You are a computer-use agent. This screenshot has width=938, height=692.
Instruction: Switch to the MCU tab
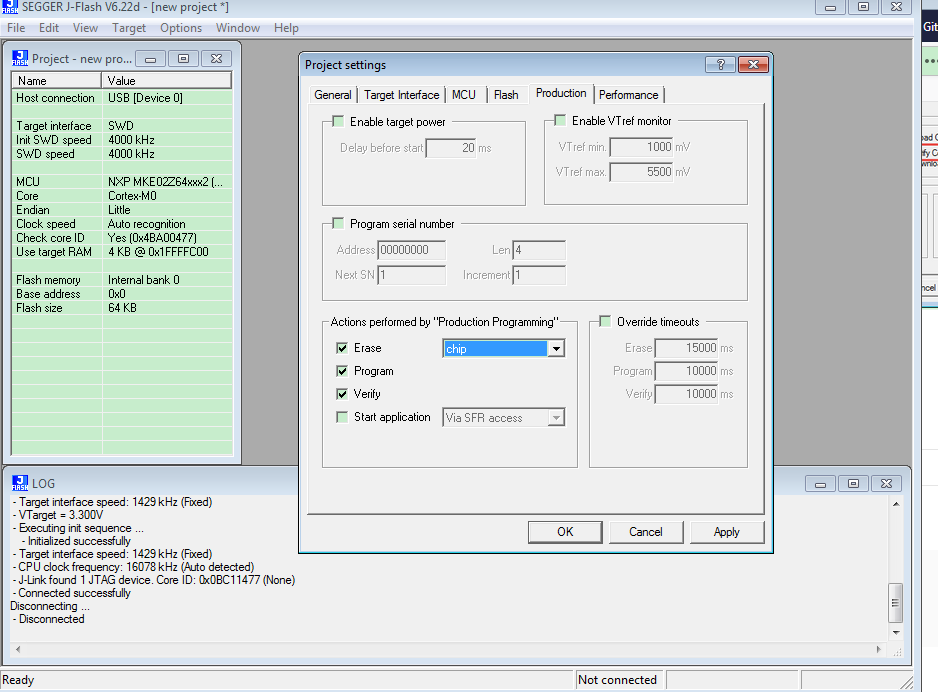coord(464,95)
